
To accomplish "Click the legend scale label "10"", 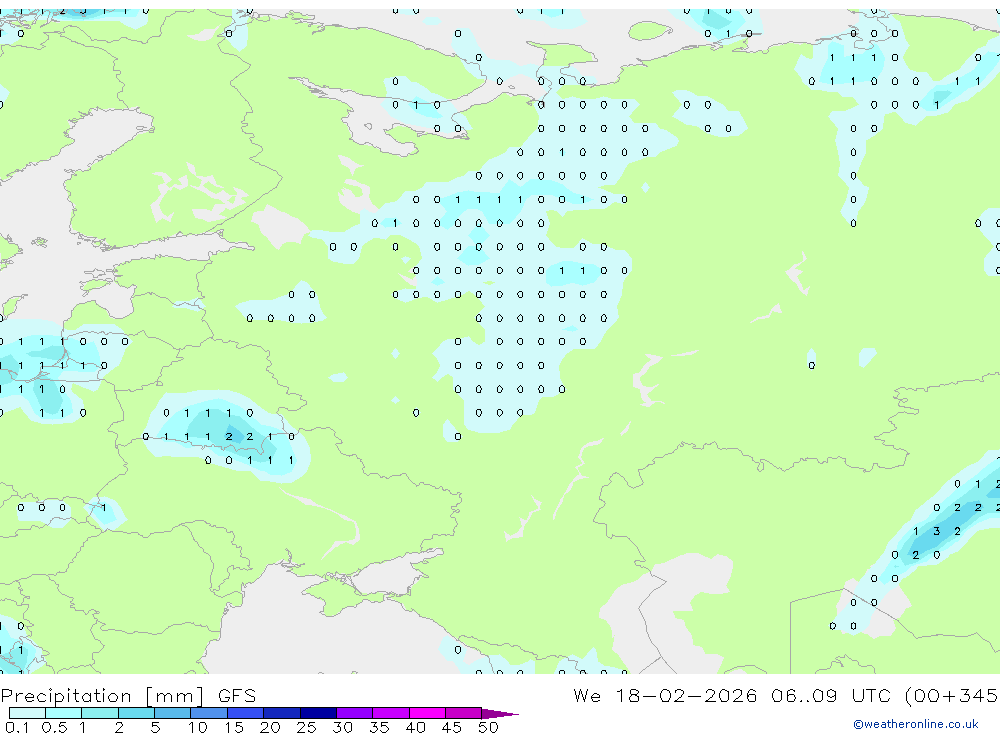I will pos(198,727).
